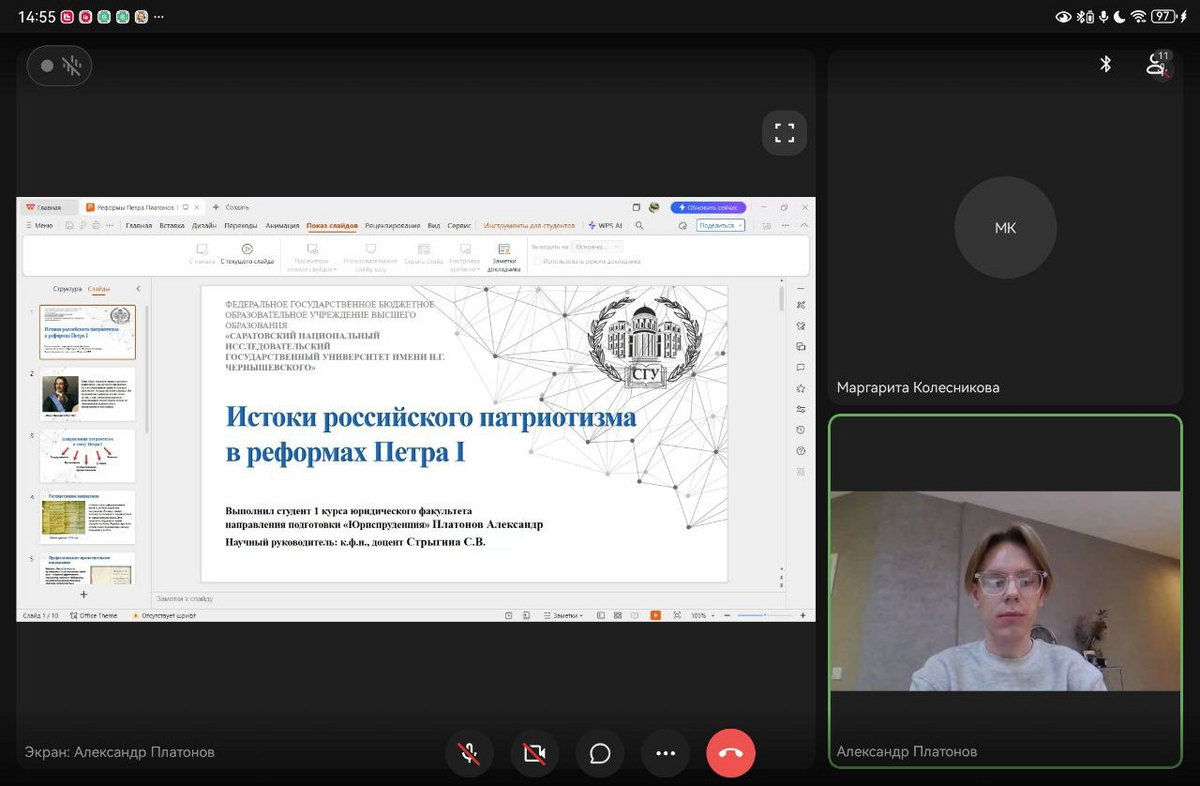Open the 'Структура' outline tab
The height and width of the screenshot is (786, 1200).
coord(67,289)
